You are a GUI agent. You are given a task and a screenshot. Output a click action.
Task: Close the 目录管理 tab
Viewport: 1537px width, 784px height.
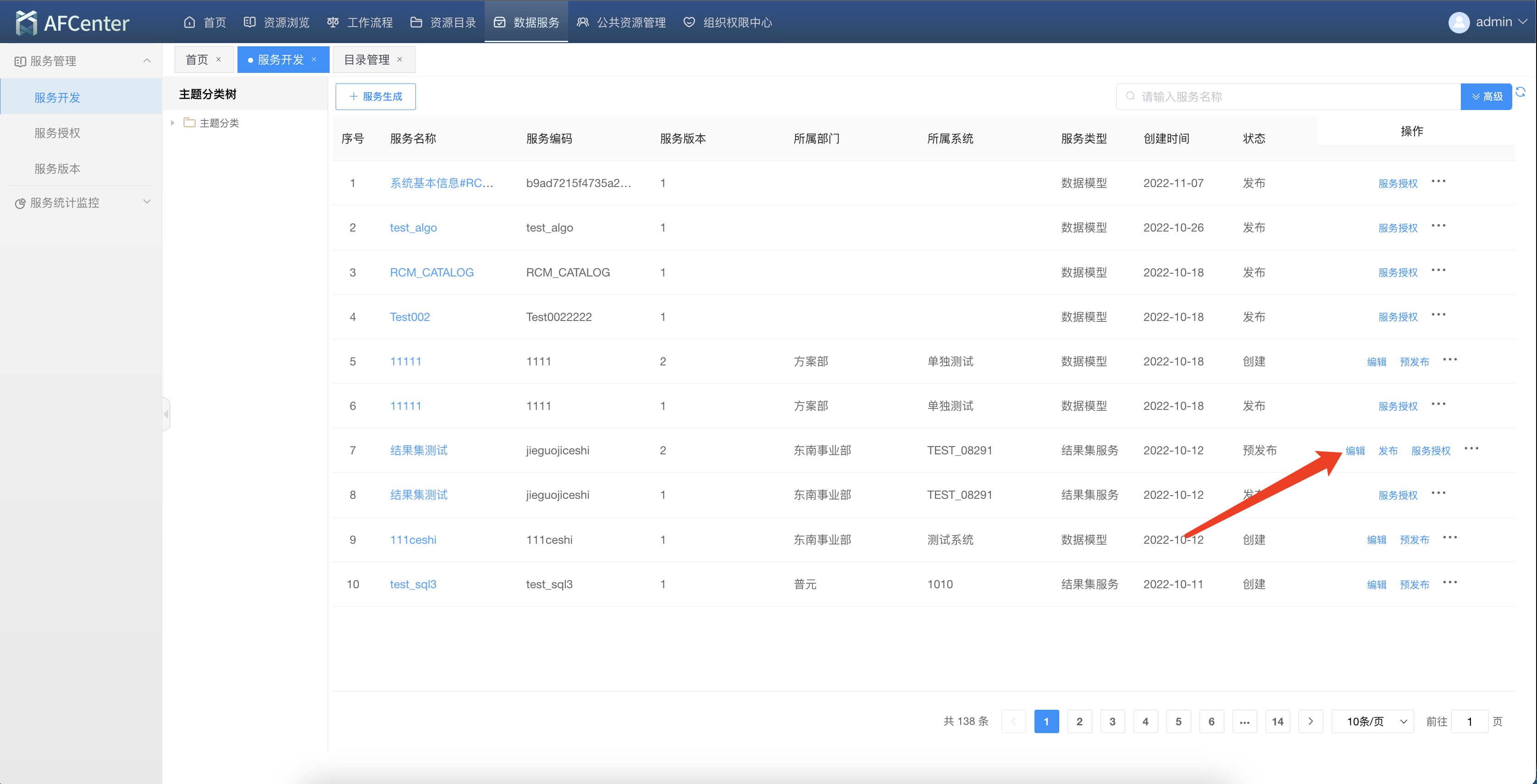(x=400, y=59)
